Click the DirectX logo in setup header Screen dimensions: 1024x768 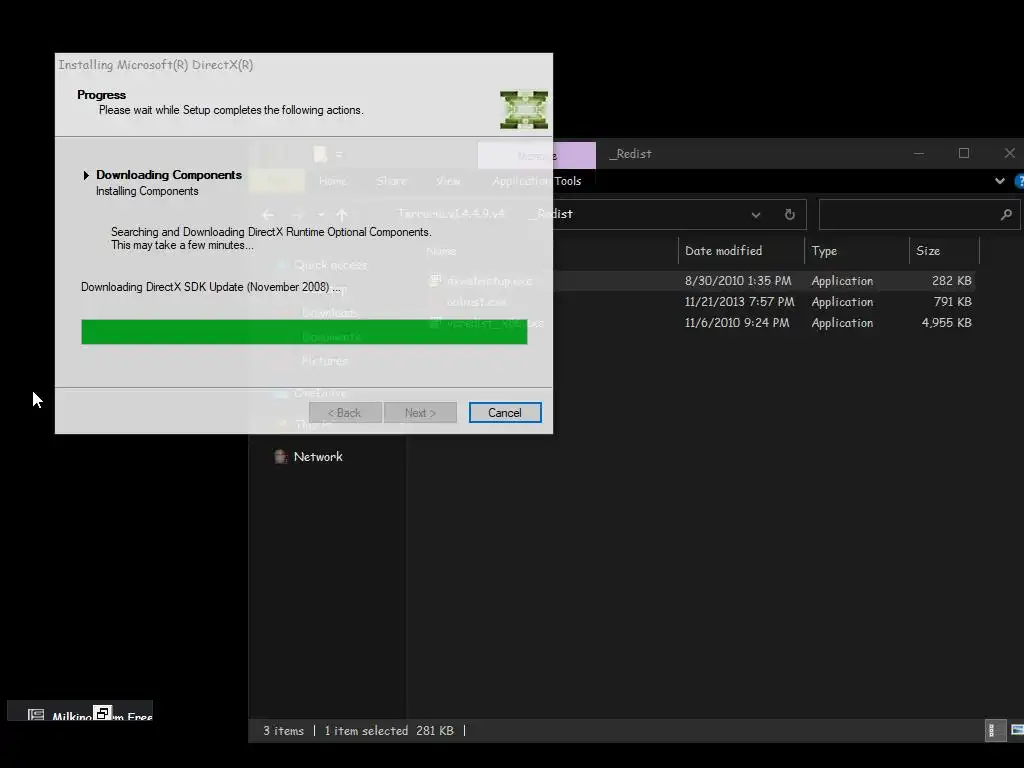[524, 110]
